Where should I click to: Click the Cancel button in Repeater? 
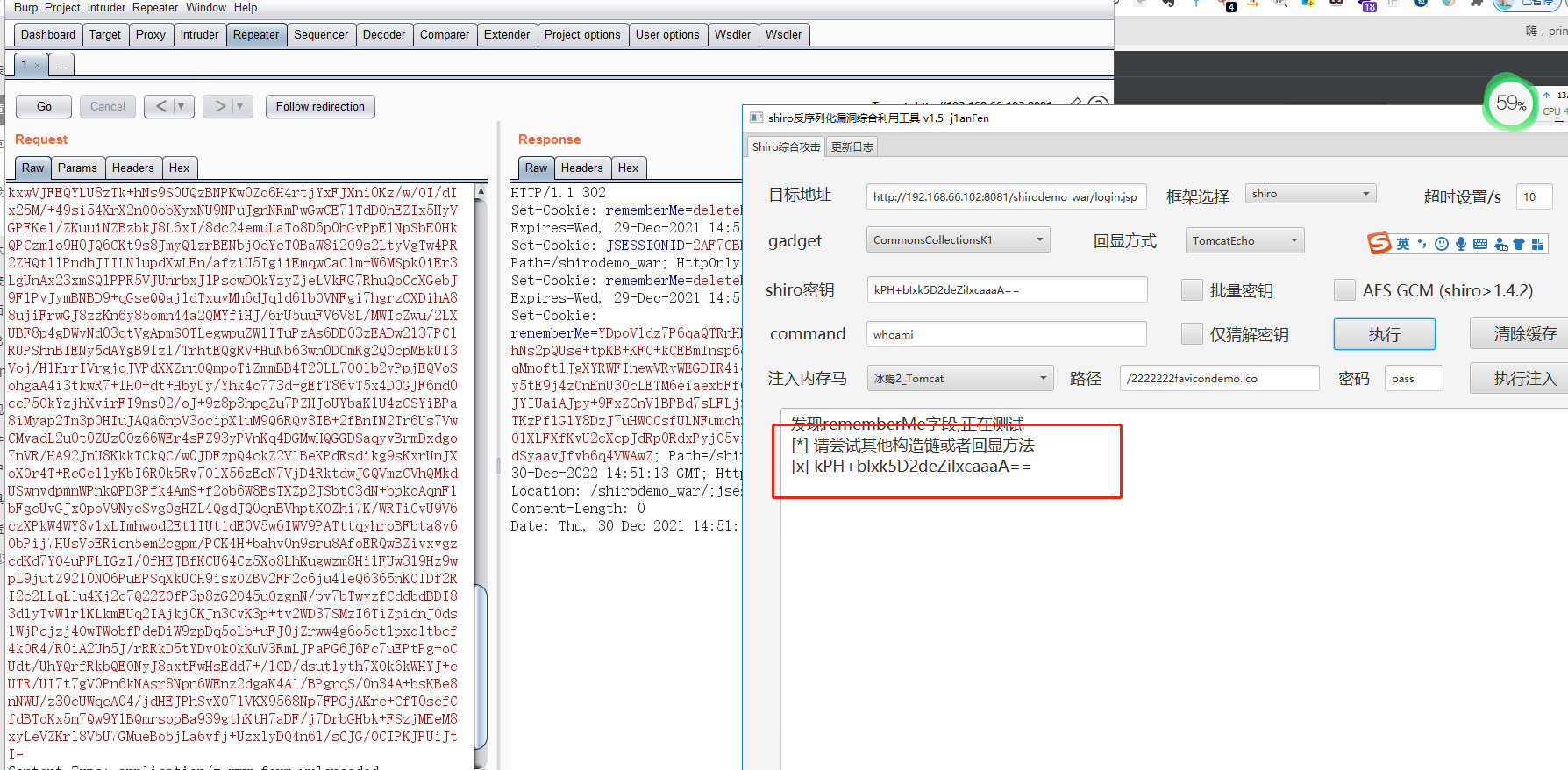click(x=108, y=106)
